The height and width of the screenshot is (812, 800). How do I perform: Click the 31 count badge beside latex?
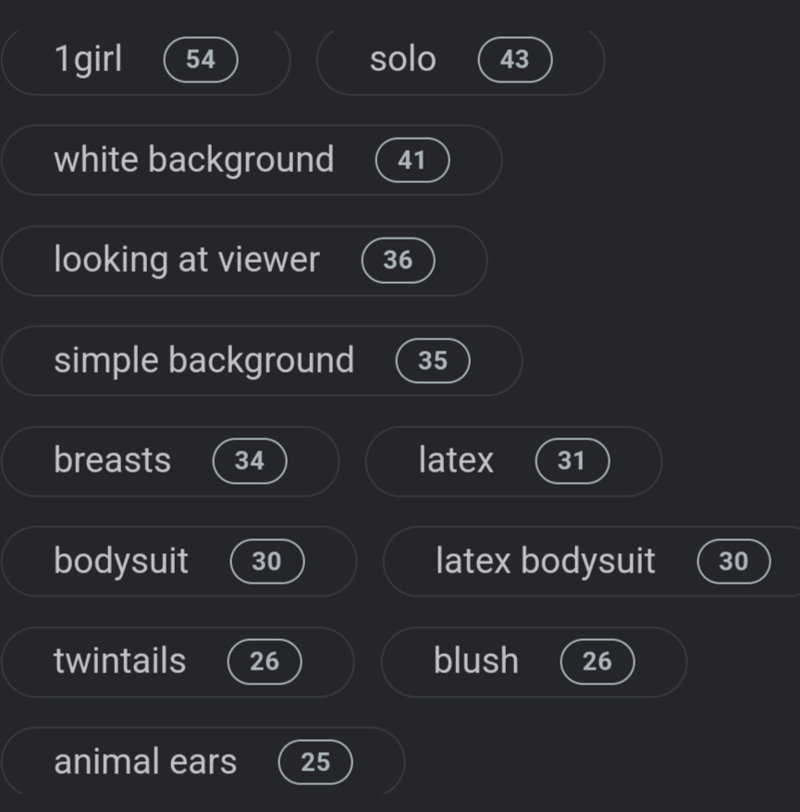pyautogui.click(x=572, y=461)
